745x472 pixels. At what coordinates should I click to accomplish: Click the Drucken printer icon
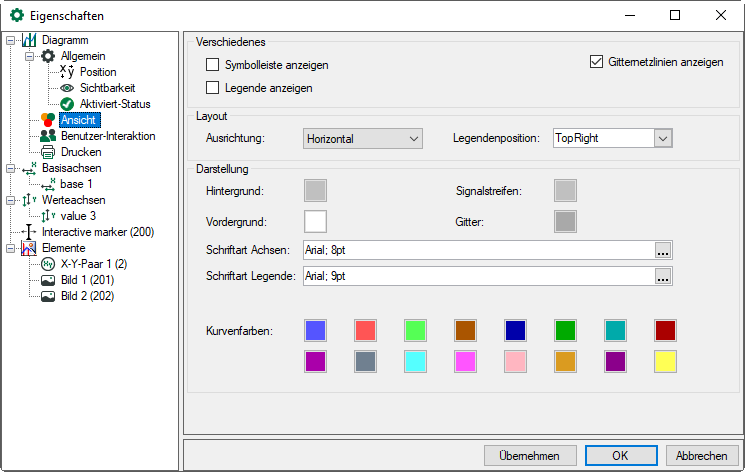[x=48, y=152]
